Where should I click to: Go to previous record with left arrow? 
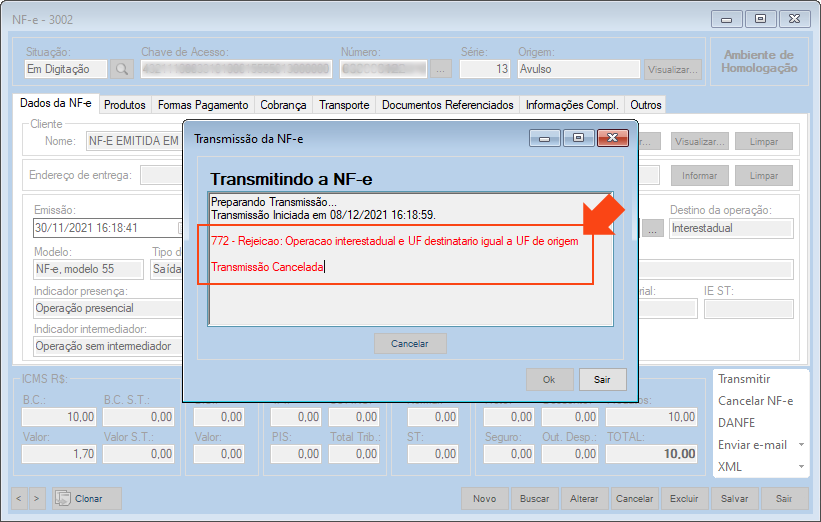[x=21, y=498]
